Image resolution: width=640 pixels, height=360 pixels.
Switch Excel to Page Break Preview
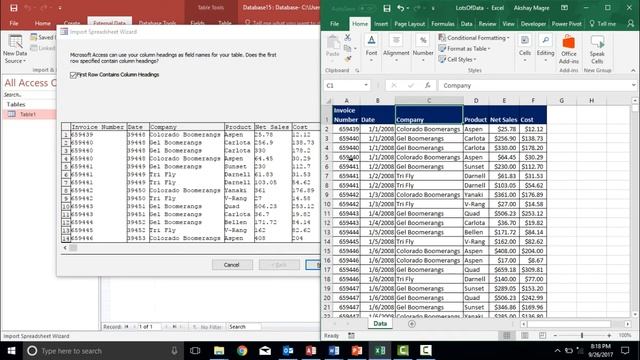click(x=542, y=336)
